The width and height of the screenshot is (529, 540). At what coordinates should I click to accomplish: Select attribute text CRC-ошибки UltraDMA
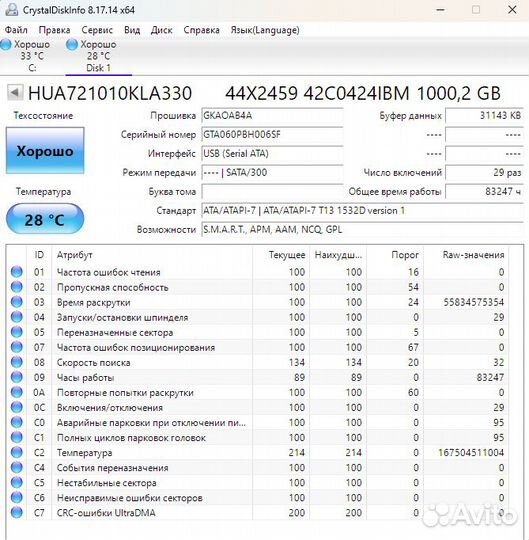(x=106, y=513)
